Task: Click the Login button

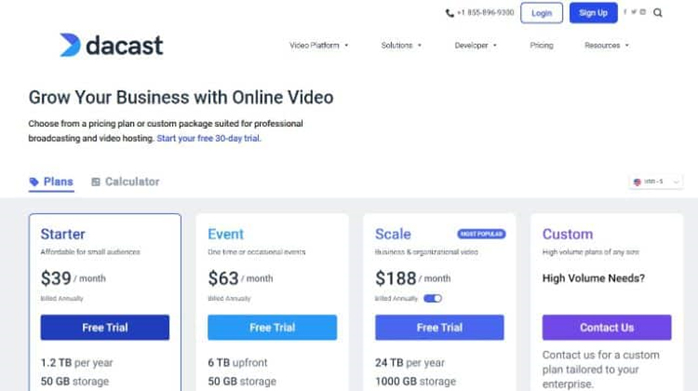Action: click(541, 13)
